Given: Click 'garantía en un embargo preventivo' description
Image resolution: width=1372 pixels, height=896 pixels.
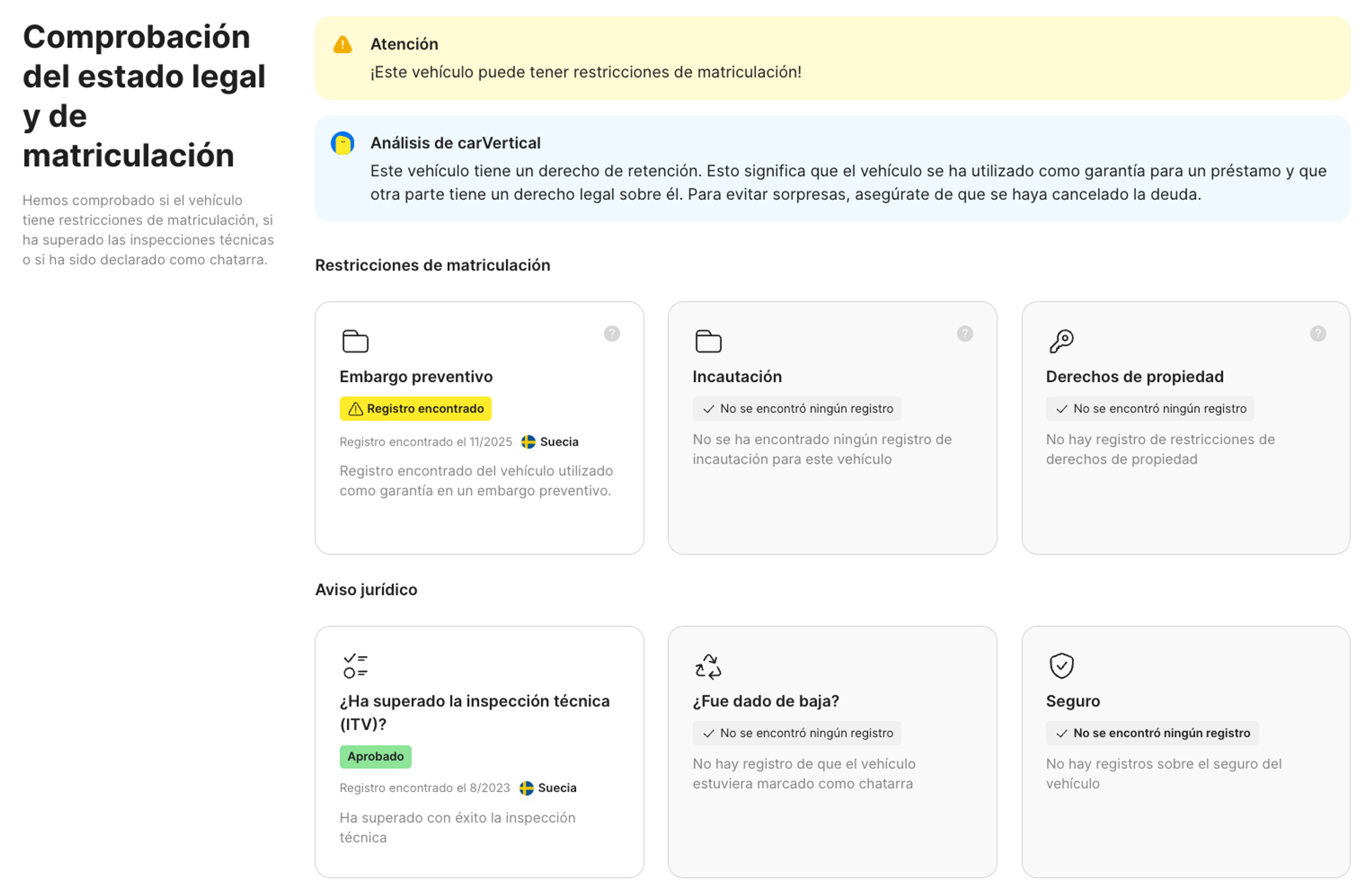Looking at the screenshot, I should point(476,481).
